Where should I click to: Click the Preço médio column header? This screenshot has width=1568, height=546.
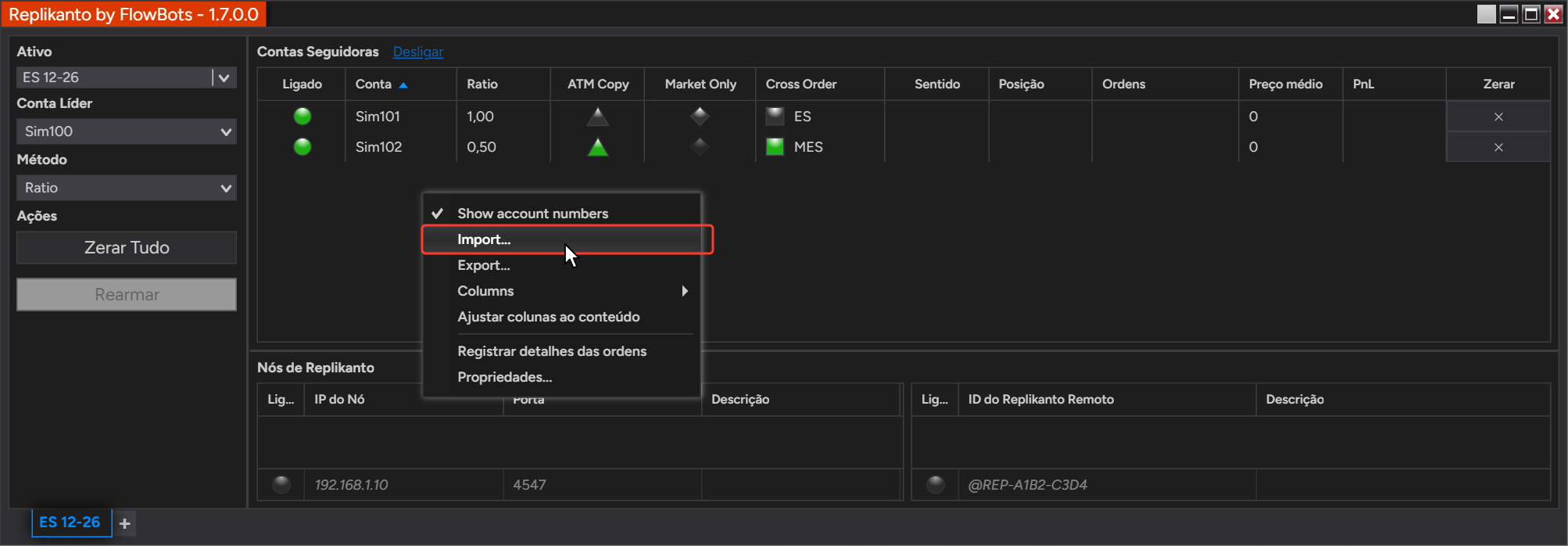click(1291, 84)
